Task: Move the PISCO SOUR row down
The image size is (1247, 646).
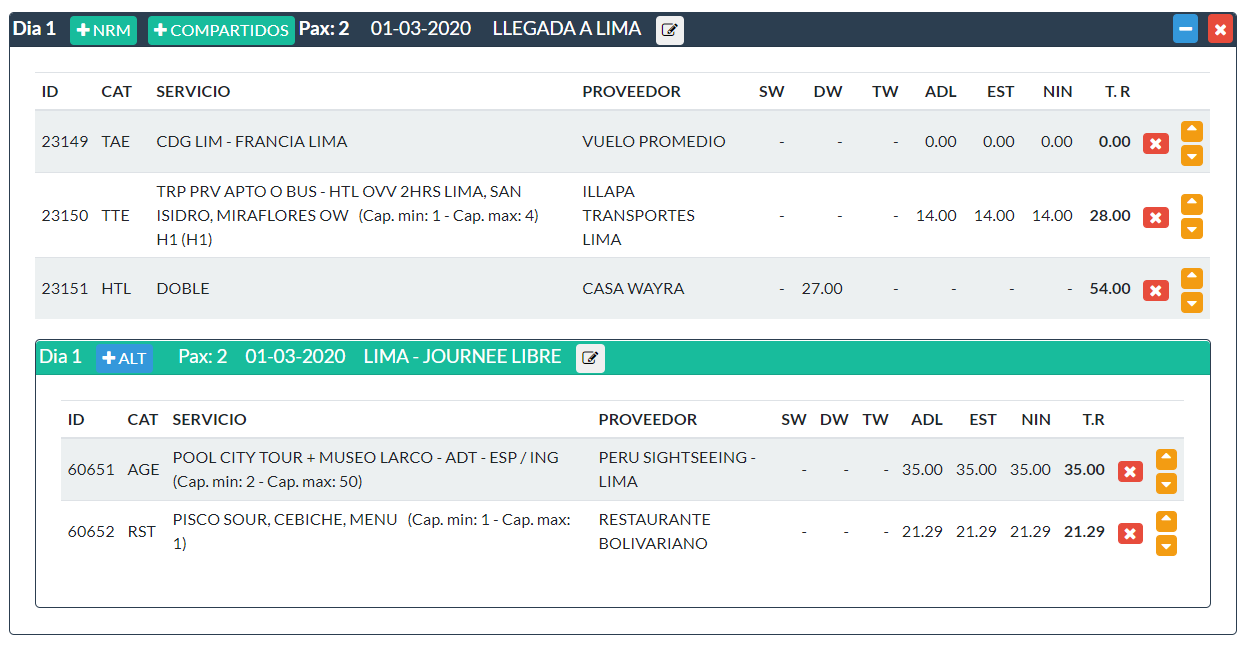Action: point(1166,545)
